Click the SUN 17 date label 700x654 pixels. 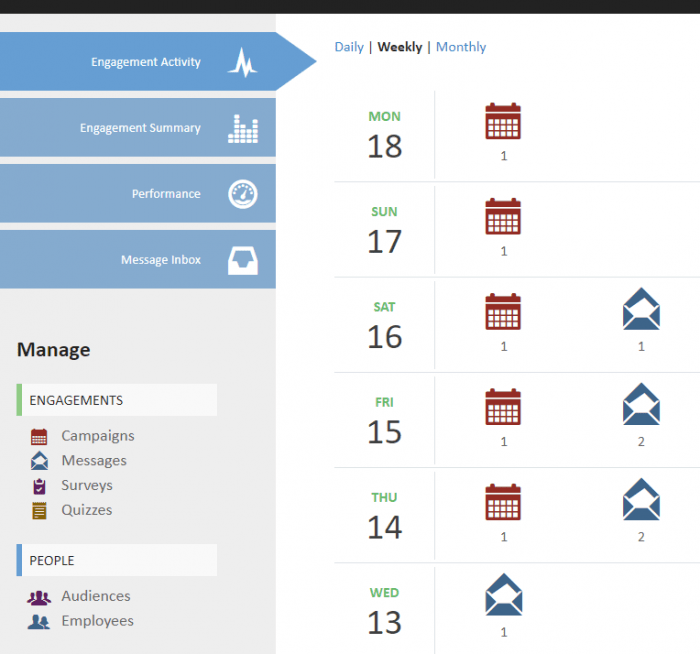click(x=384, y=230)
